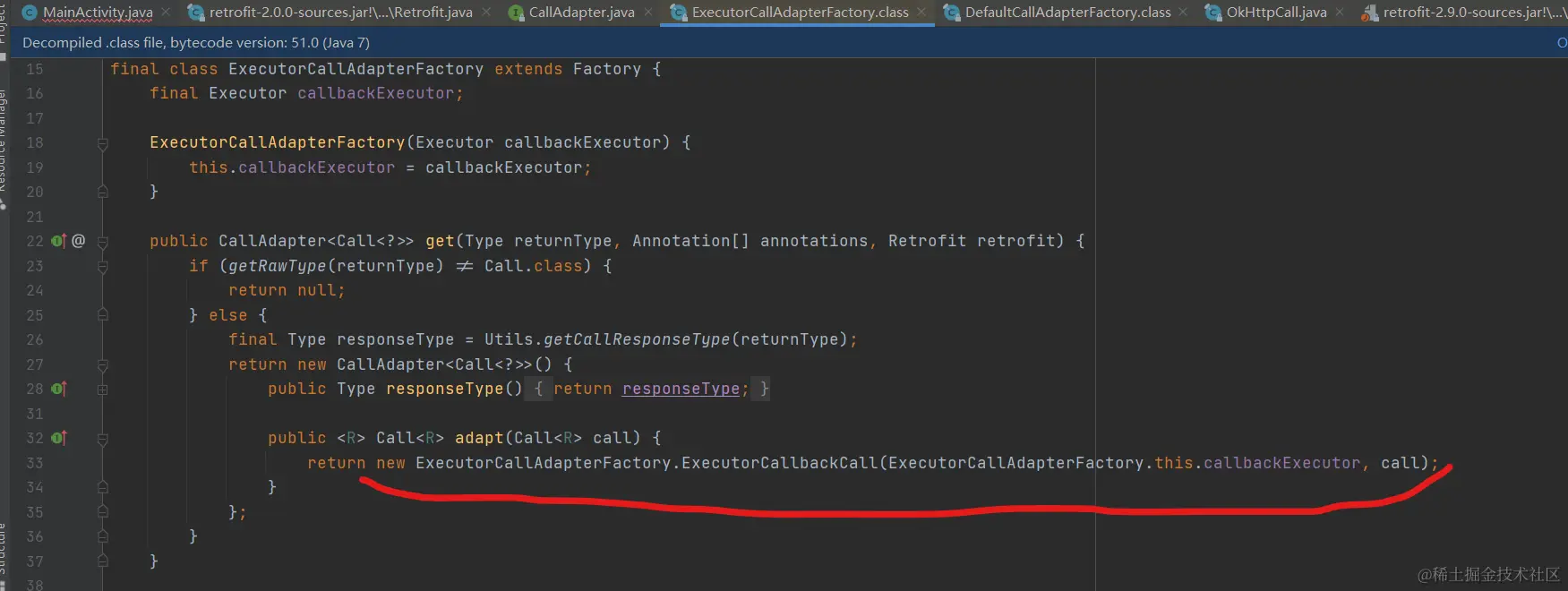1568x591 pixels.
Task: Close the OkHttpCall.java tab
Action: (1340, 13)
